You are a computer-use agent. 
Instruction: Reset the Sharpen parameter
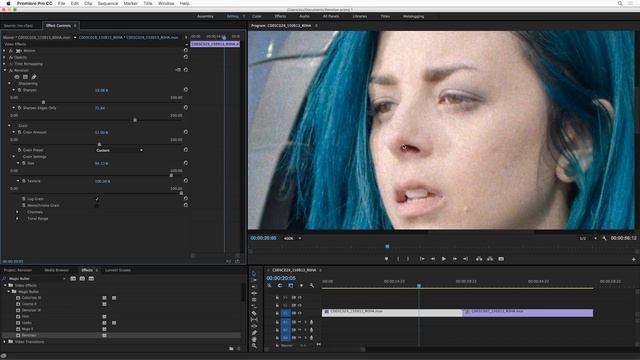click(186, 89)
